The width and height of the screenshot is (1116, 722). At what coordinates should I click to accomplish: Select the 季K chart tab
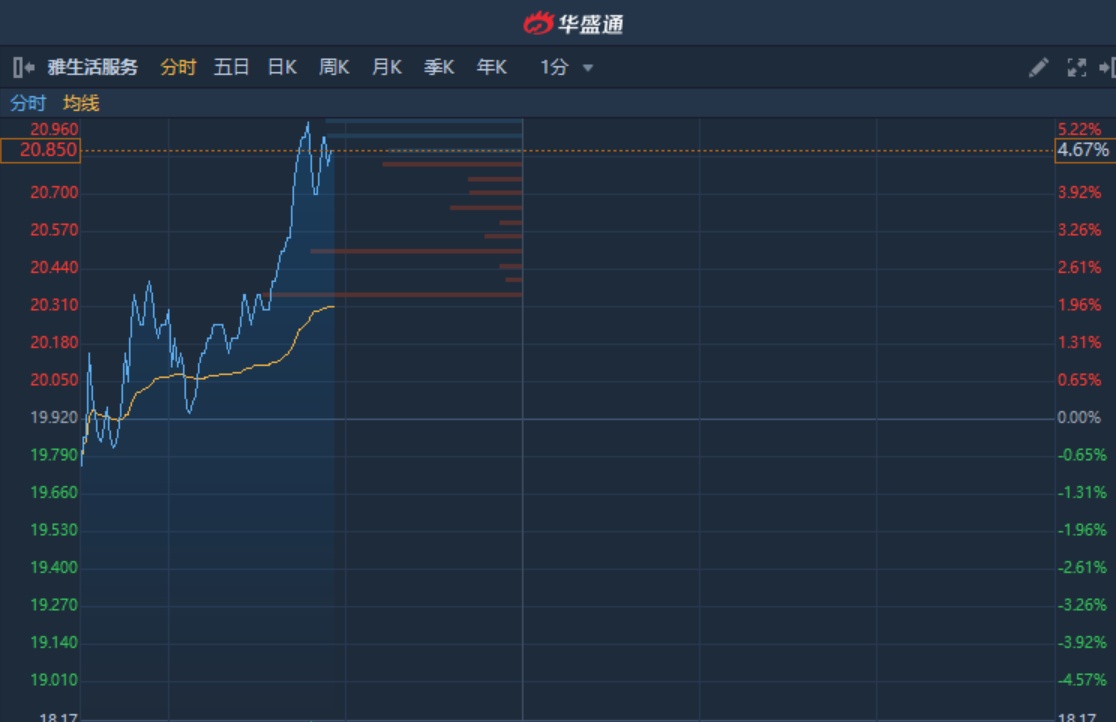[439, 68]
